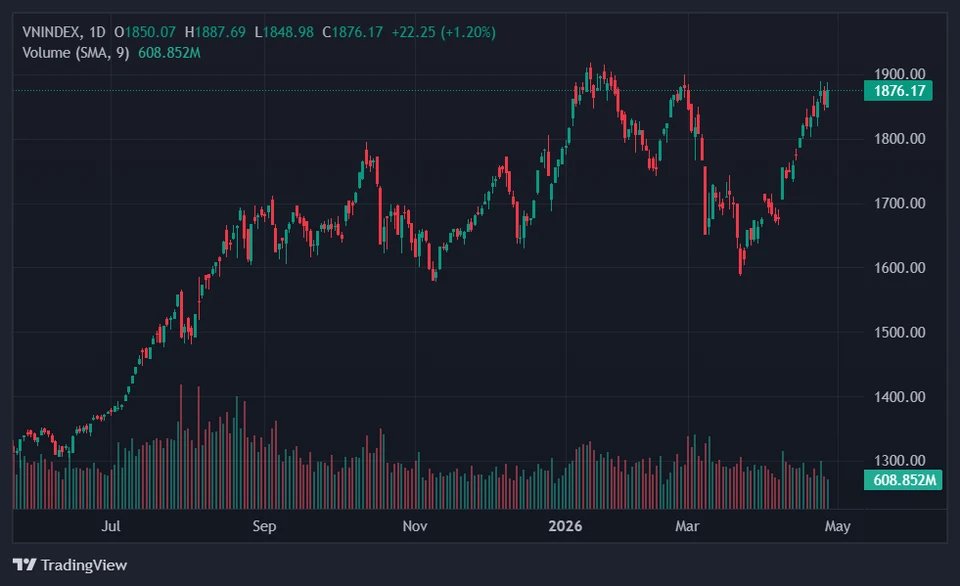
Task: Open the Volume (SMA, 9) indicator legend
Action: coord(76,52)
